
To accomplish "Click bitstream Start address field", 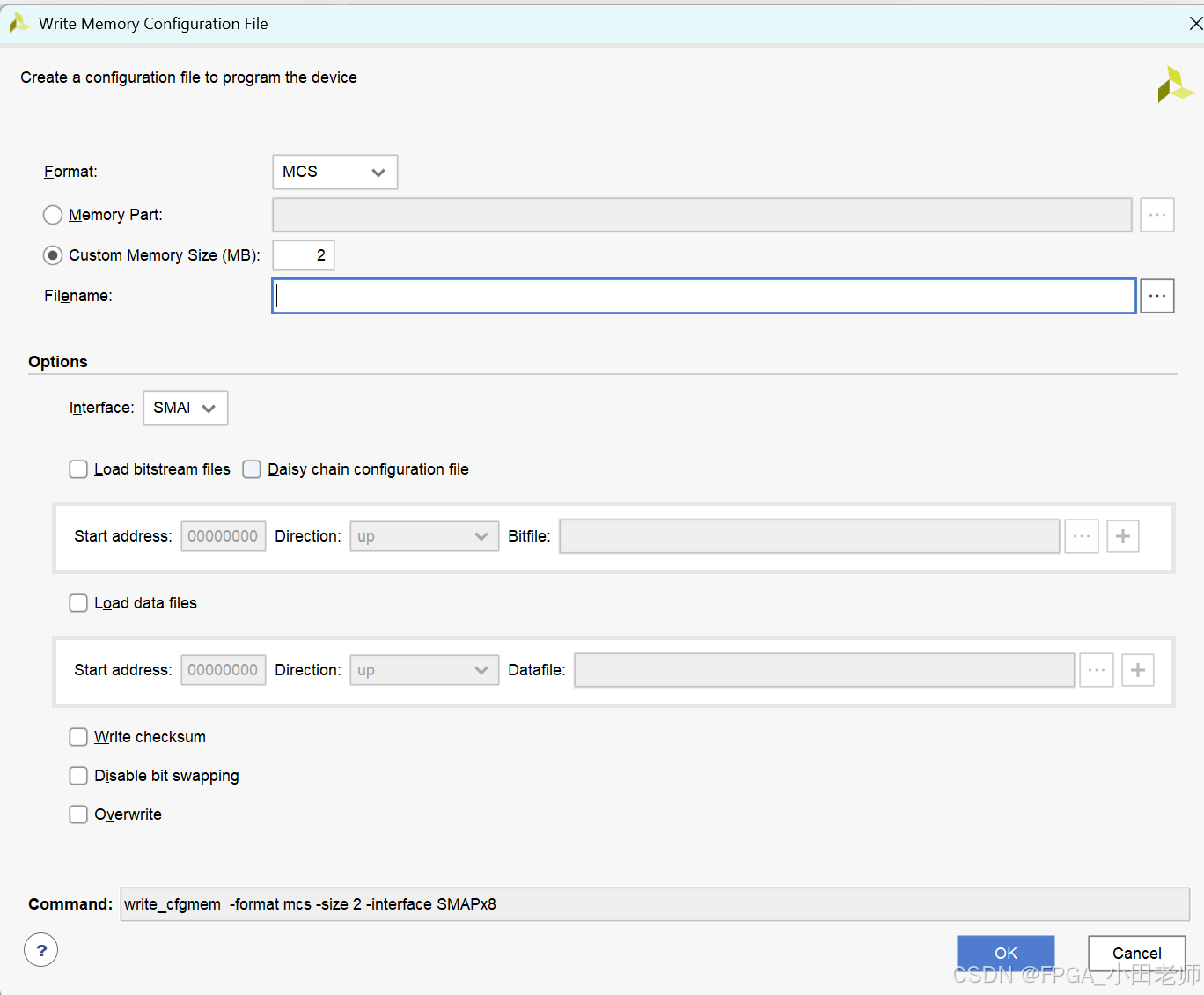I will coord(224,536).
